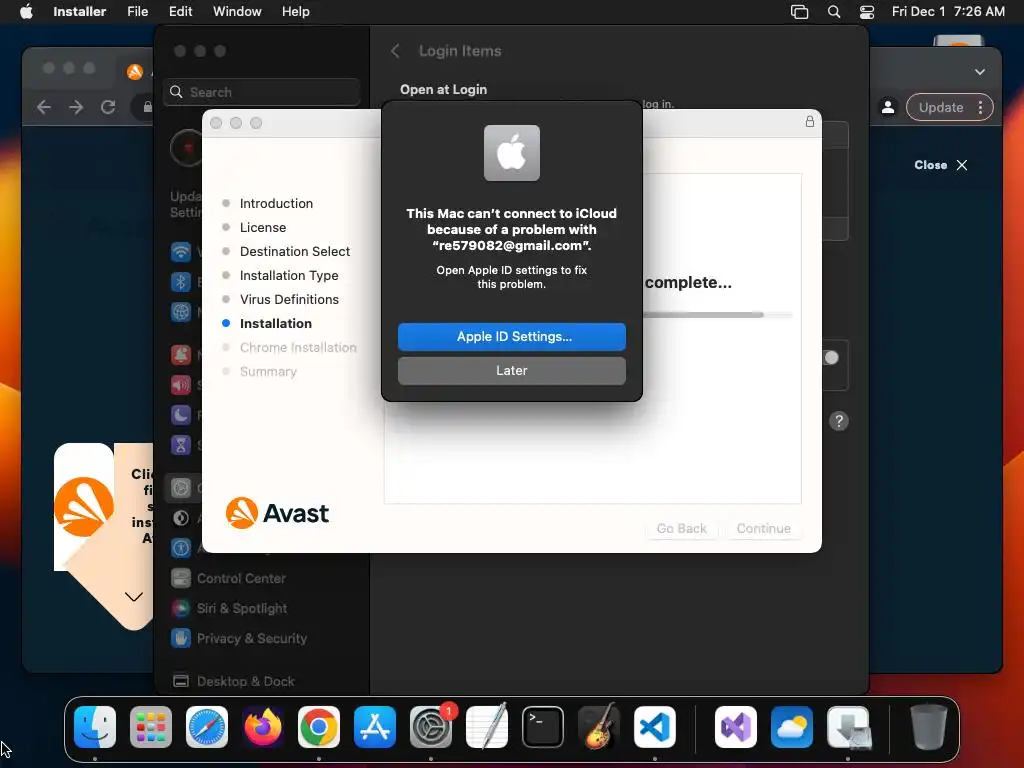Open the Window menu

237,11
